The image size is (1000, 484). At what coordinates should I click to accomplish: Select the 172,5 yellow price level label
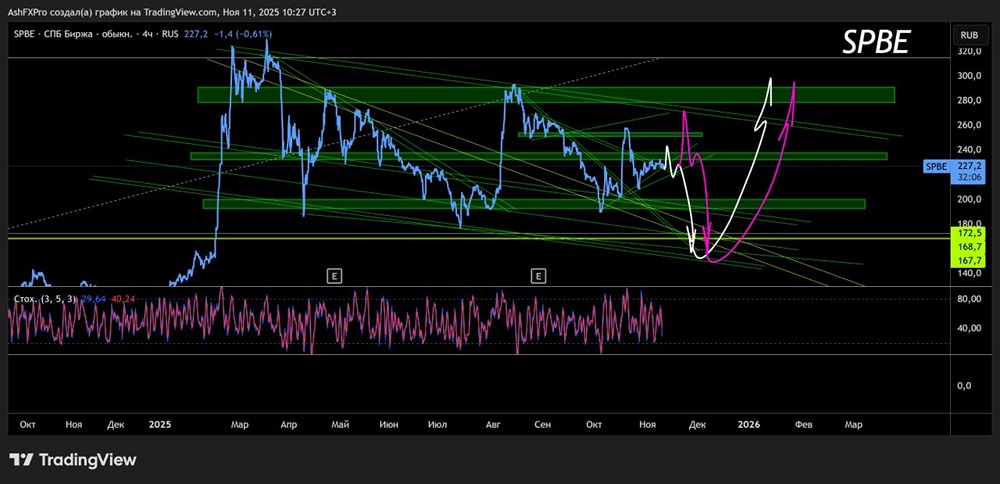pos(966,233)
